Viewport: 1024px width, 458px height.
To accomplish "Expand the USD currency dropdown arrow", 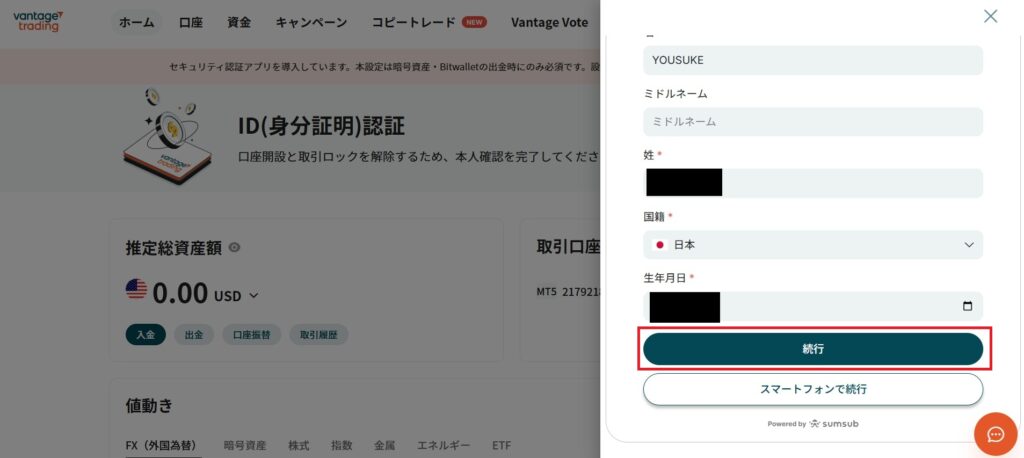I will click(x=254, y=295).
